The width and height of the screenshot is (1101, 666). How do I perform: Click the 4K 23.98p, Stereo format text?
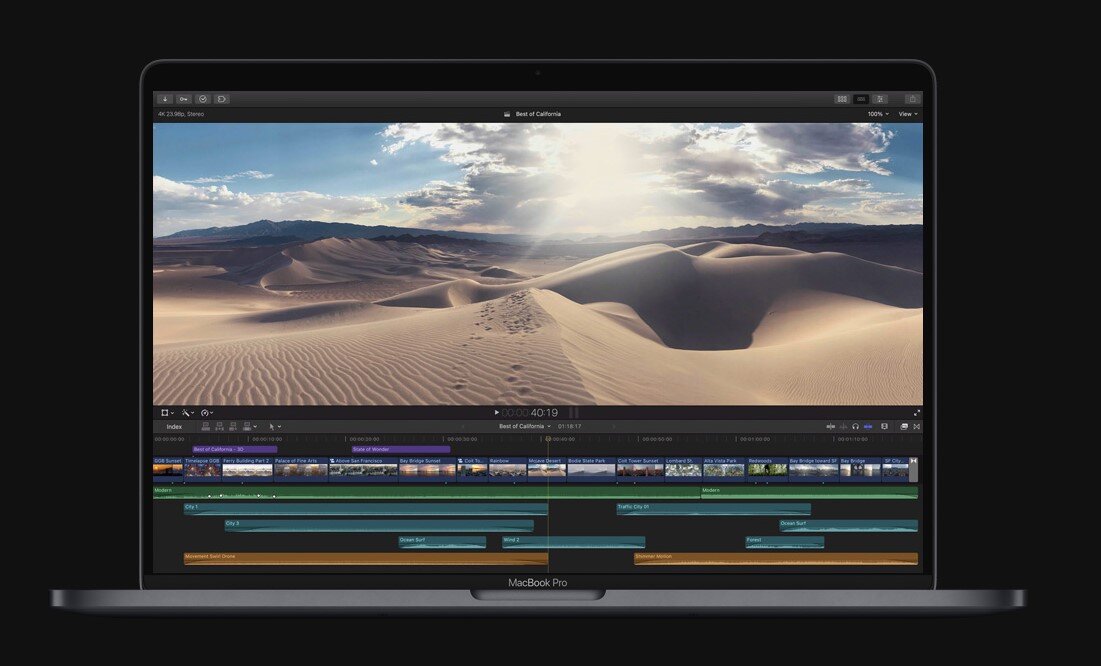pos(181,114)
